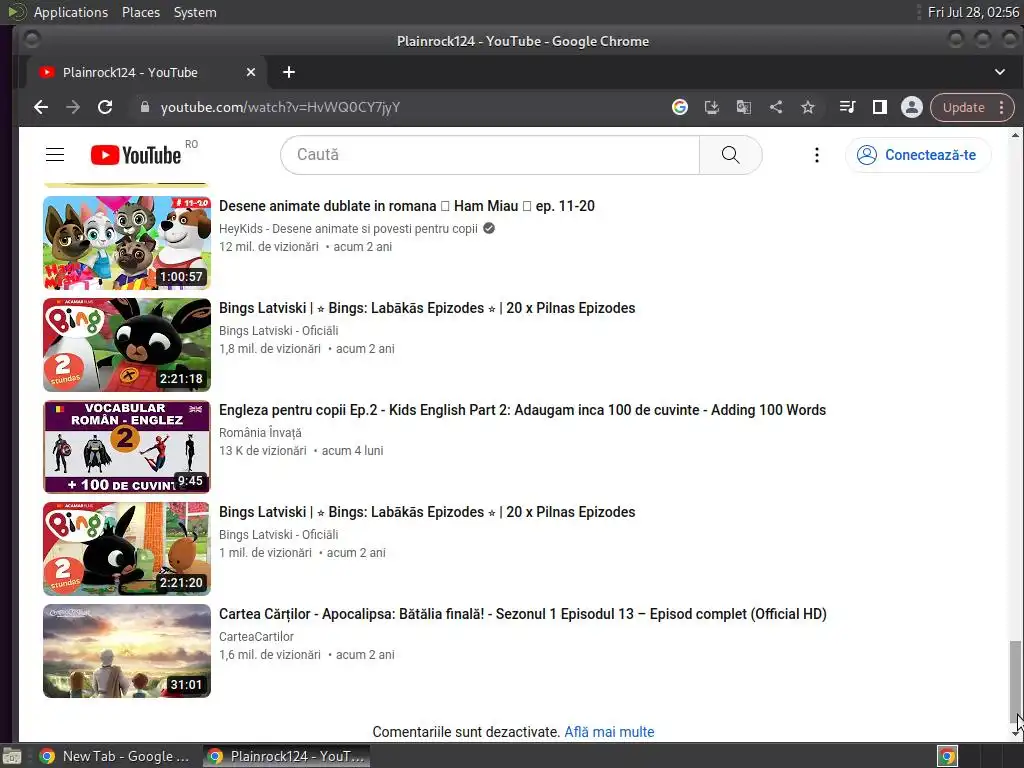
Task: Open media controls icon in Chrome toolbar
Action: [847, 107]
